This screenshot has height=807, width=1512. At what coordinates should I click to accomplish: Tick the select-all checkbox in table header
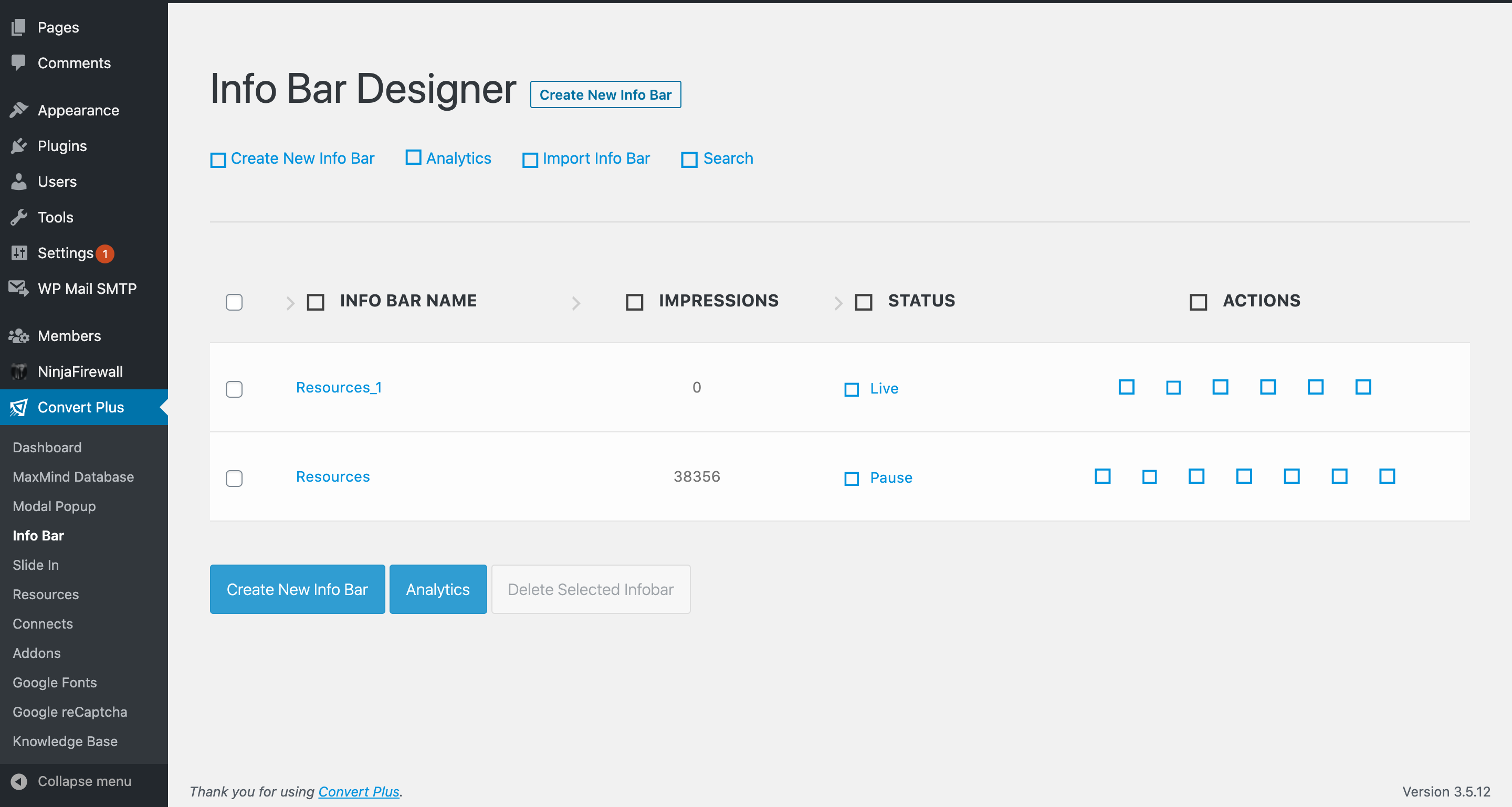[234, 302]
